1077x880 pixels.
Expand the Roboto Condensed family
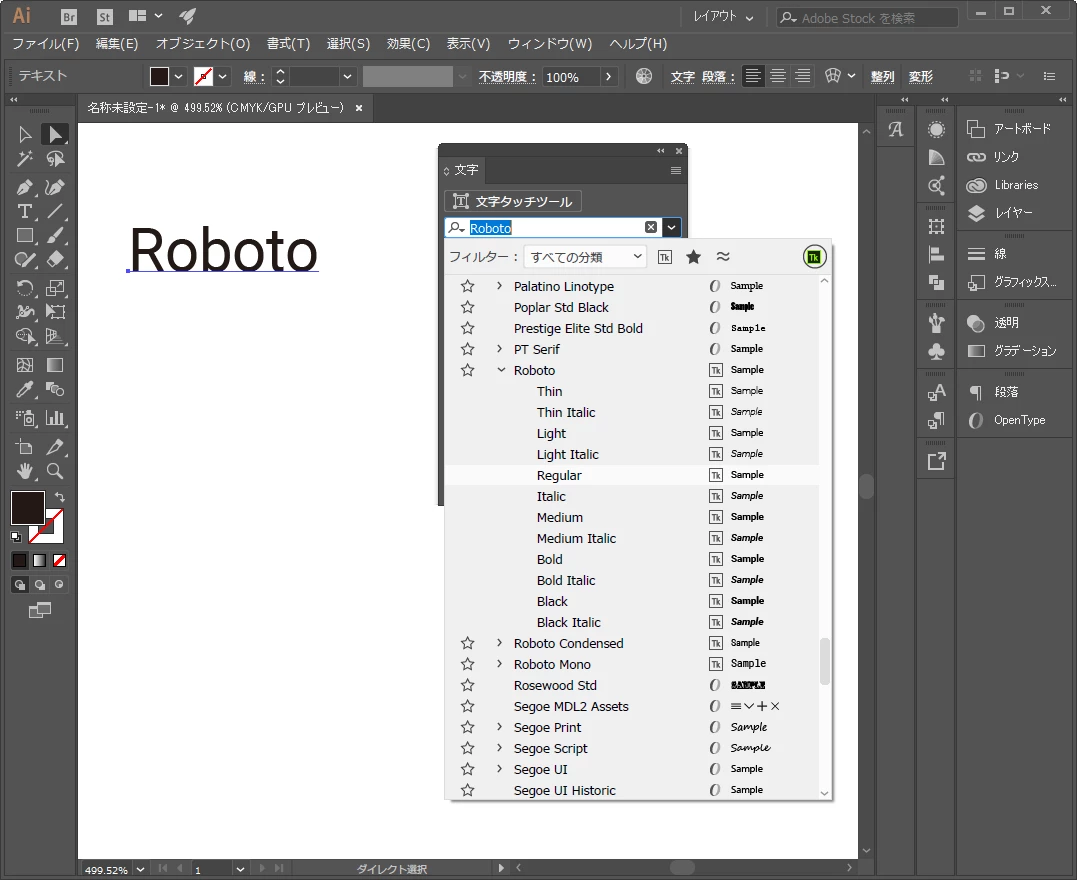[x=499, y=643]
